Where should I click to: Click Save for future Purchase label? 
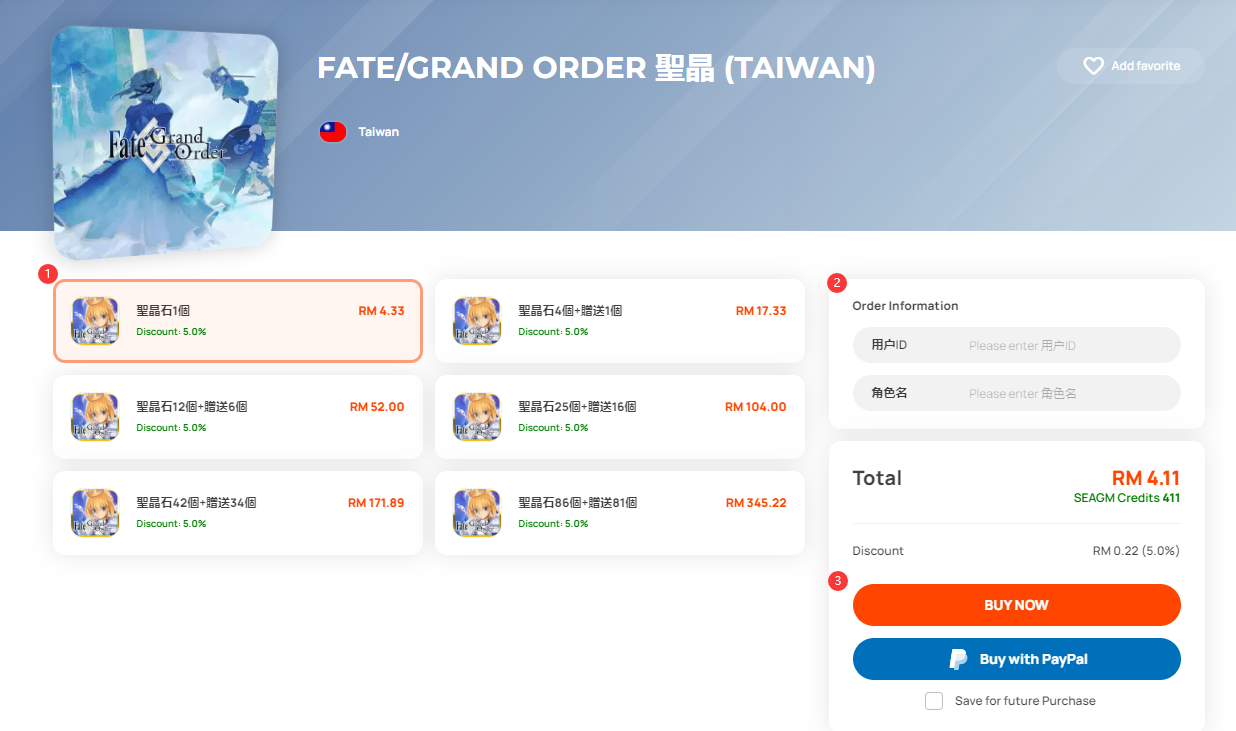(1025, 701)
